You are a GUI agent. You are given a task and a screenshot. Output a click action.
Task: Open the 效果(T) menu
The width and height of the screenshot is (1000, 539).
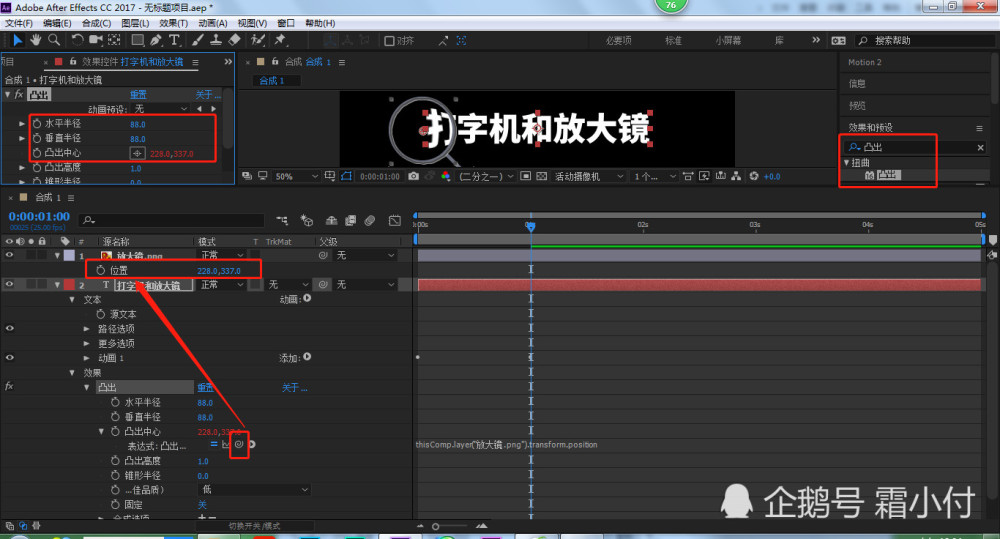tap(173, 23)
